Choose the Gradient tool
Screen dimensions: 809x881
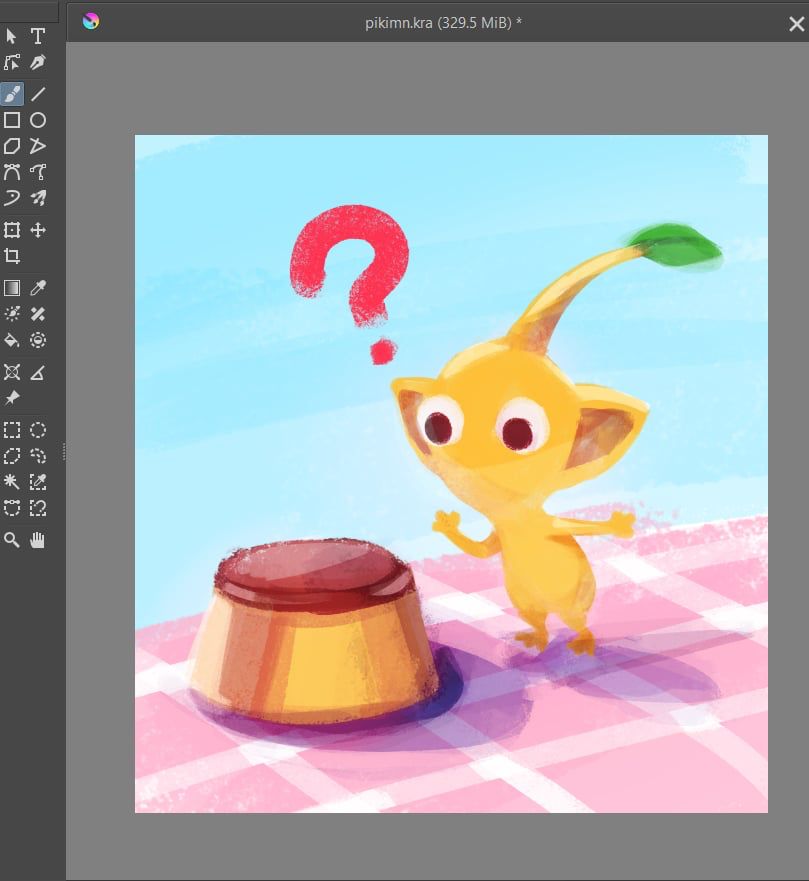click(x=12, y=288)
